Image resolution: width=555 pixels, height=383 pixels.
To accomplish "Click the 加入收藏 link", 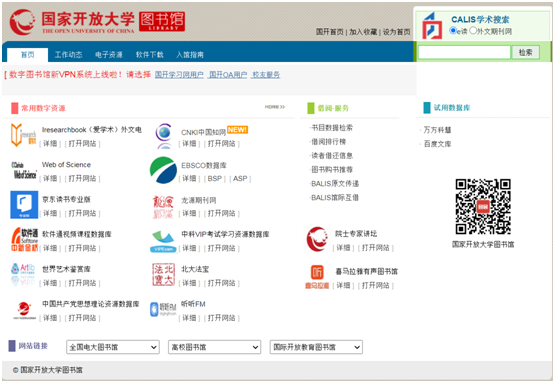I will (x=363, y=32).
